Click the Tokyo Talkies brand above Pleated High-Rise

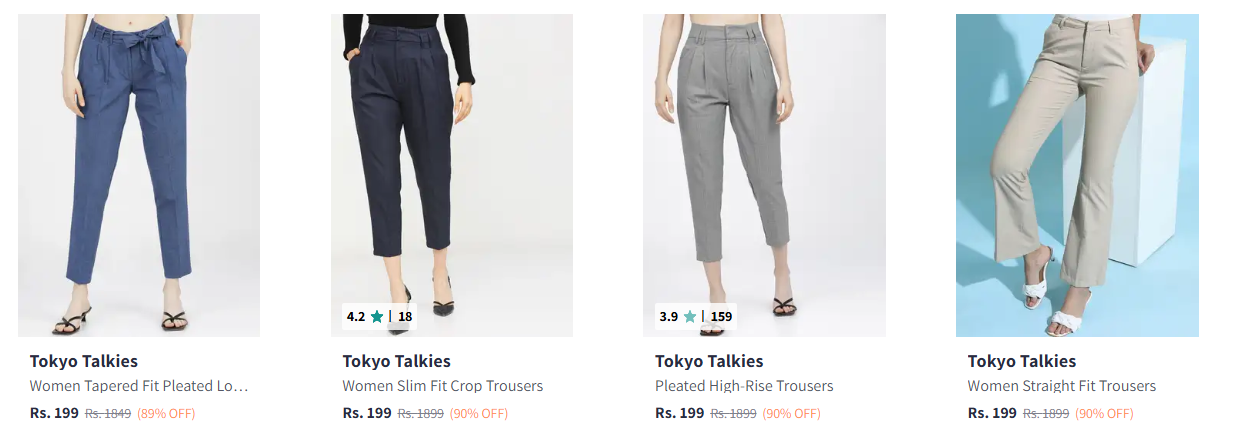click(x=709, y=361)
